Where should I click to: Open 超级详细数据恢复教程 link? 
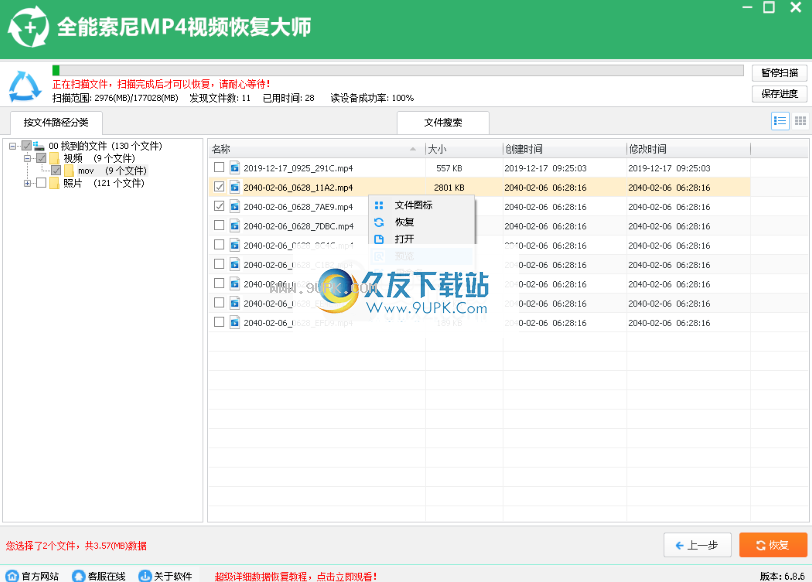coord(296,576)
